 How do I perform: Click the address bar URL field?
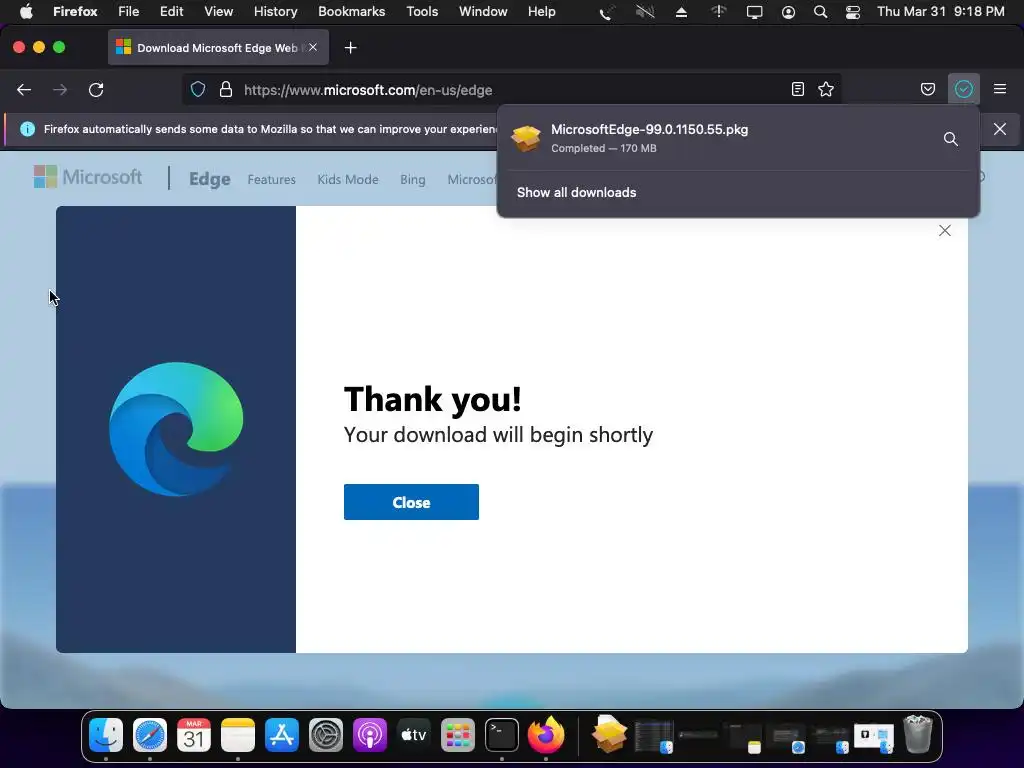click(x=511, y=90)
